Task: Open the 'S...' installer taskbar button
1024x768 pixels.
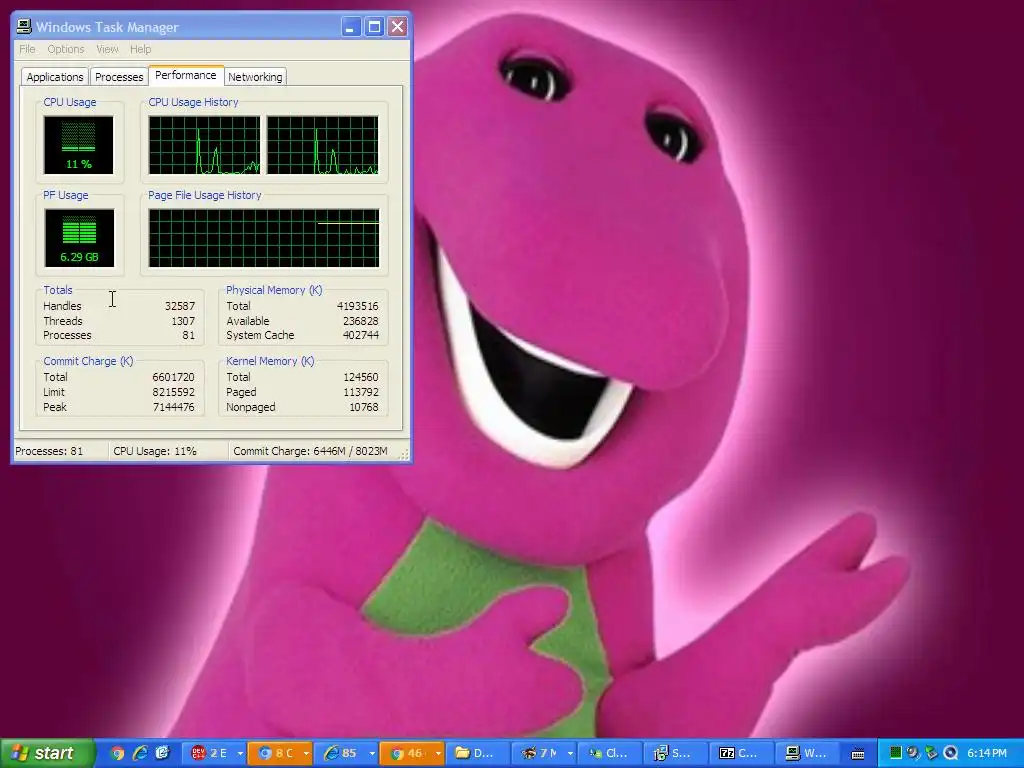Action: tap(676, 753)
